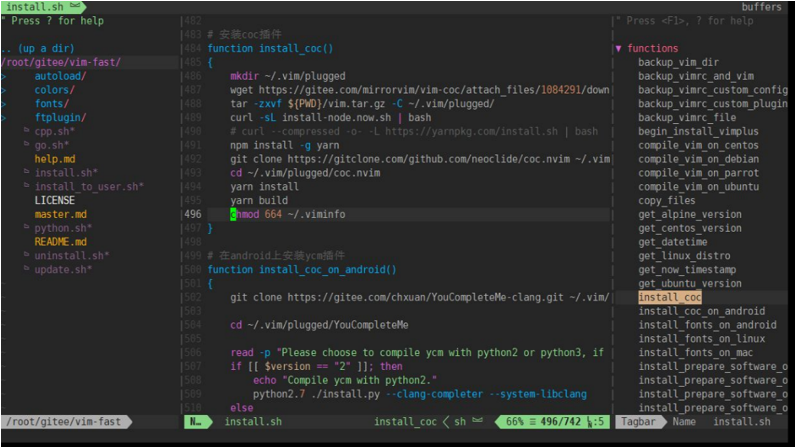Jump to get_now_timestamp in Tagbar
795x447 pixels.
(687, 269)
